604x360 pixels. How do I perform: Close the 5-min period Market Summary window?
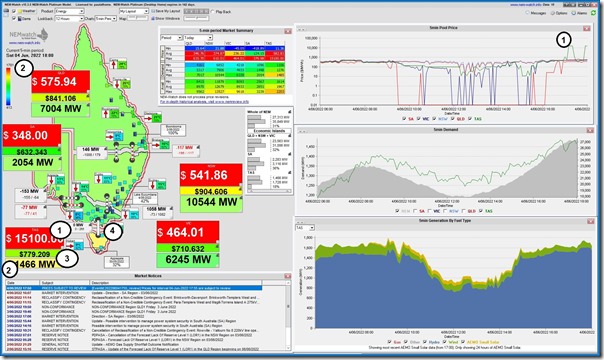288,31
